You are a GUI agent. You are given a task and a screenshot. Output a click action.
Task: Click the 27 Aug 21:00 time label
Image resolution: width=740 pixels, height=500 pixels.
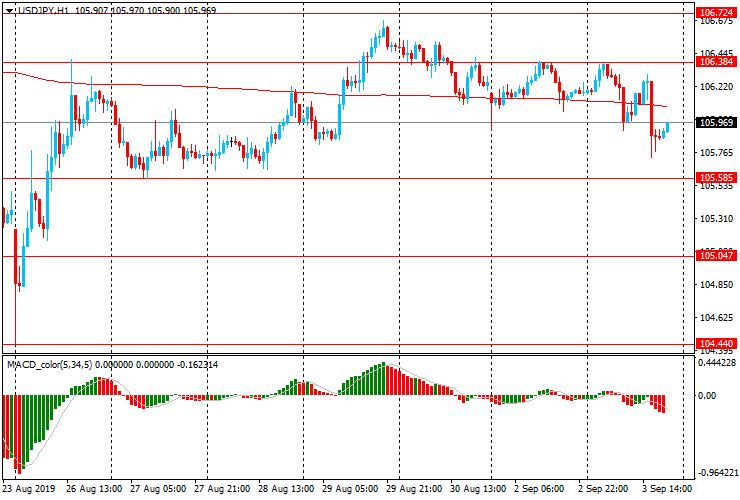tap(222, 489)
